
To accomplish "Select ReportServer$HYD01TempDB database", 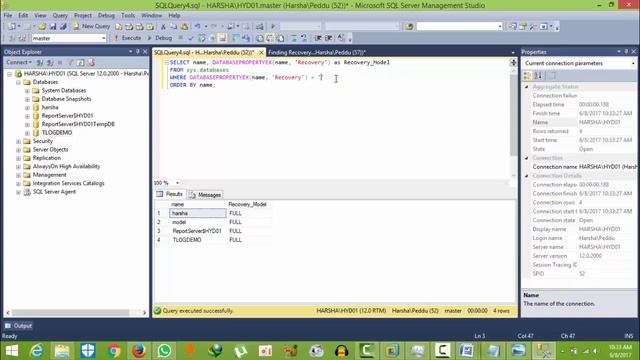I will (x=78, y=124).
